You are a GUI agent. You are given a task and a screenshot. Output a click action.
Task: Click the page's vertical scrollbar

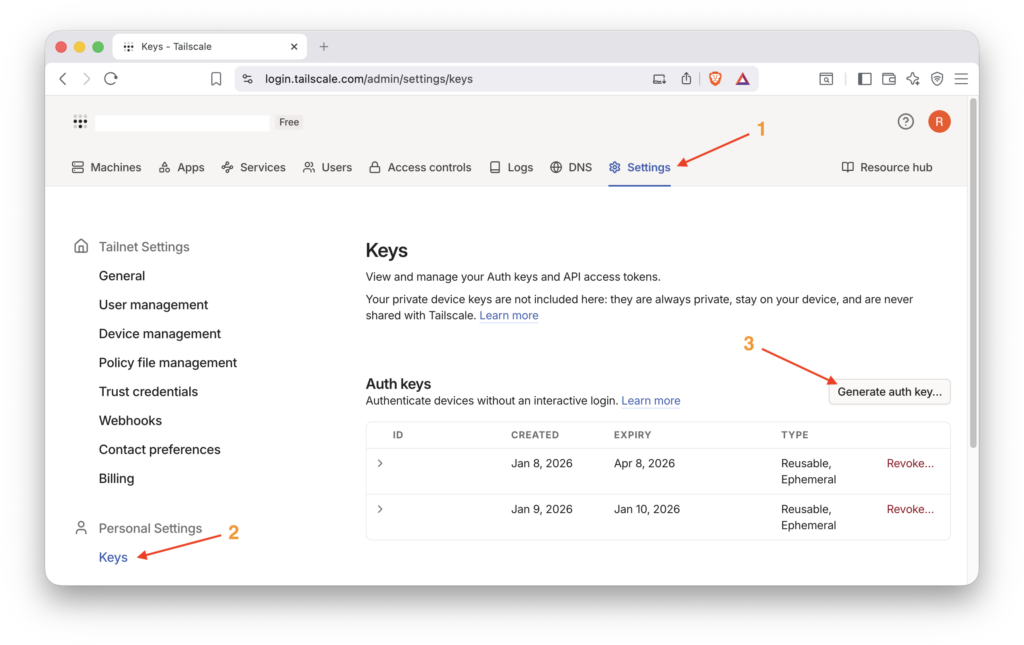(973, 300)
